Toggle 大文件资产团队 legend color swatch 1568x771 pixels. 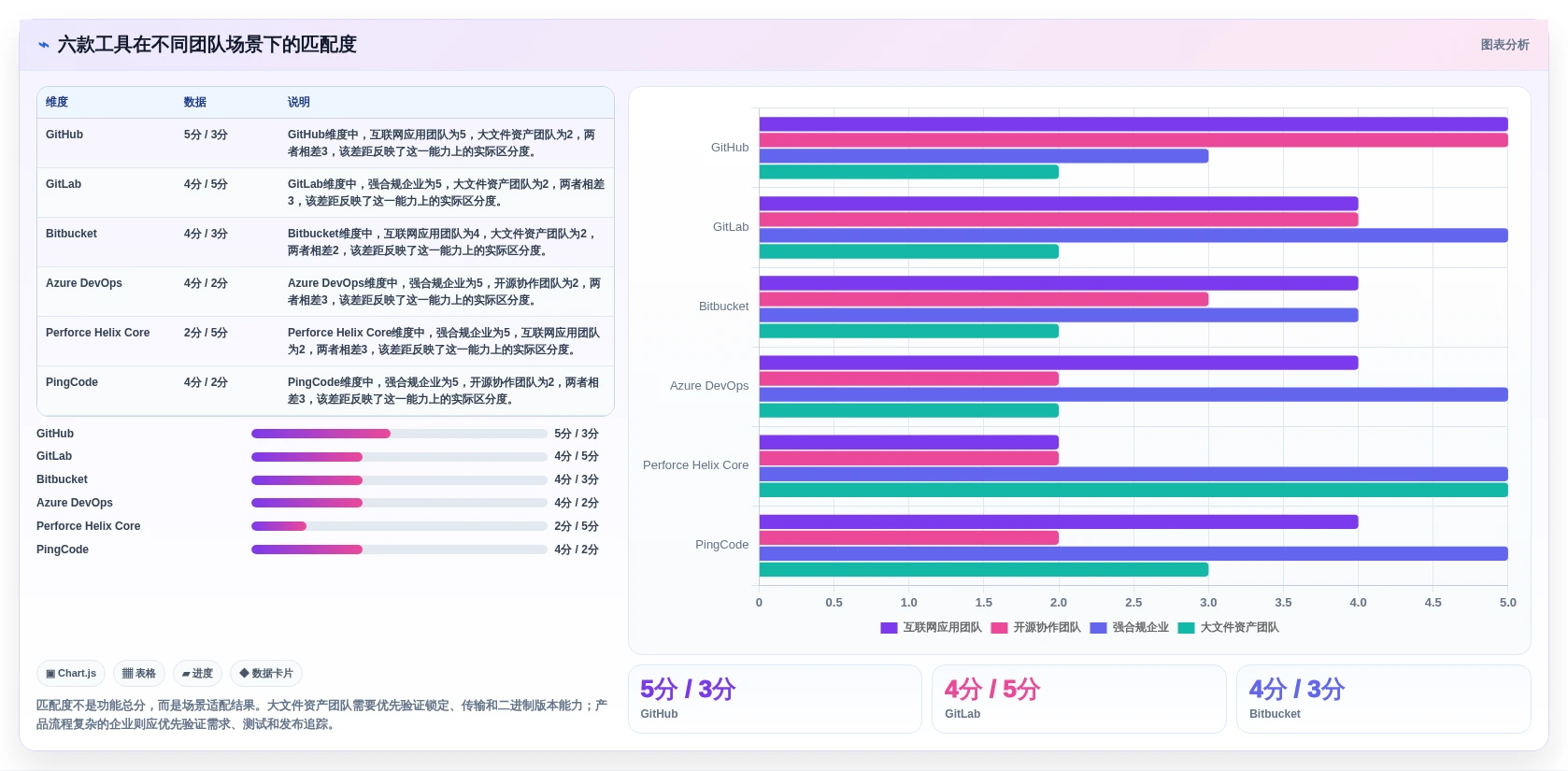1186,628
